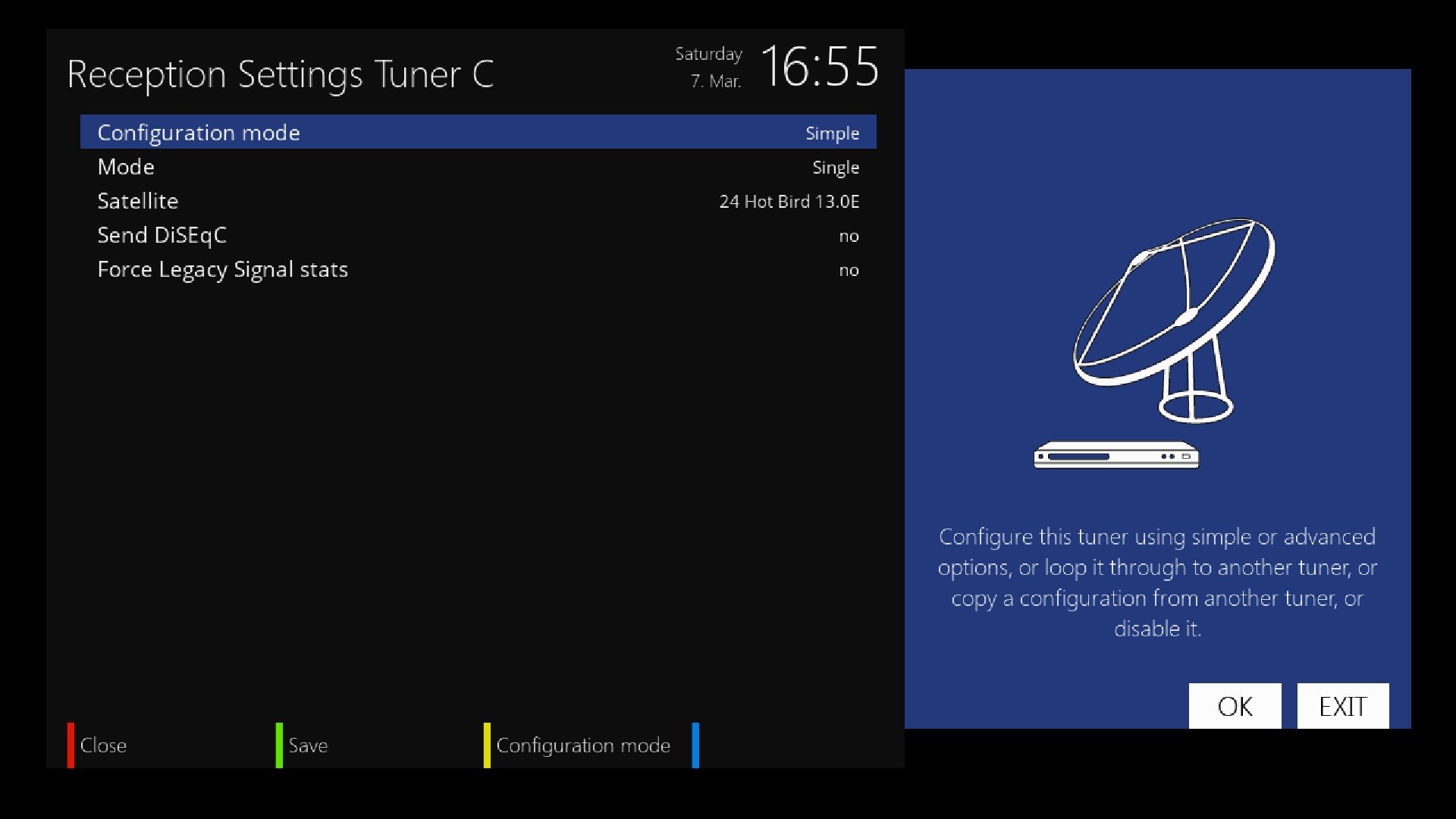1456x819 pixels.
Task: Click the yellow Configuration mode key
Action: (x=577, y=745)
